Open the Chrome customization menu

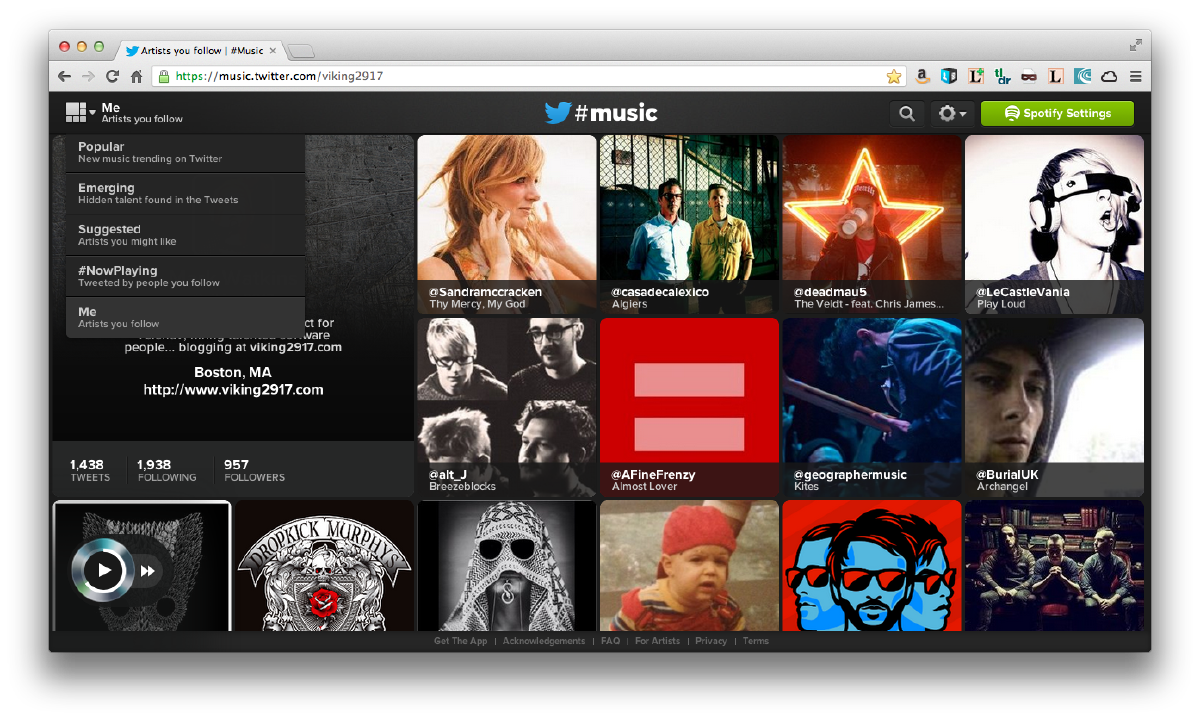click(x=1136, y=75)
